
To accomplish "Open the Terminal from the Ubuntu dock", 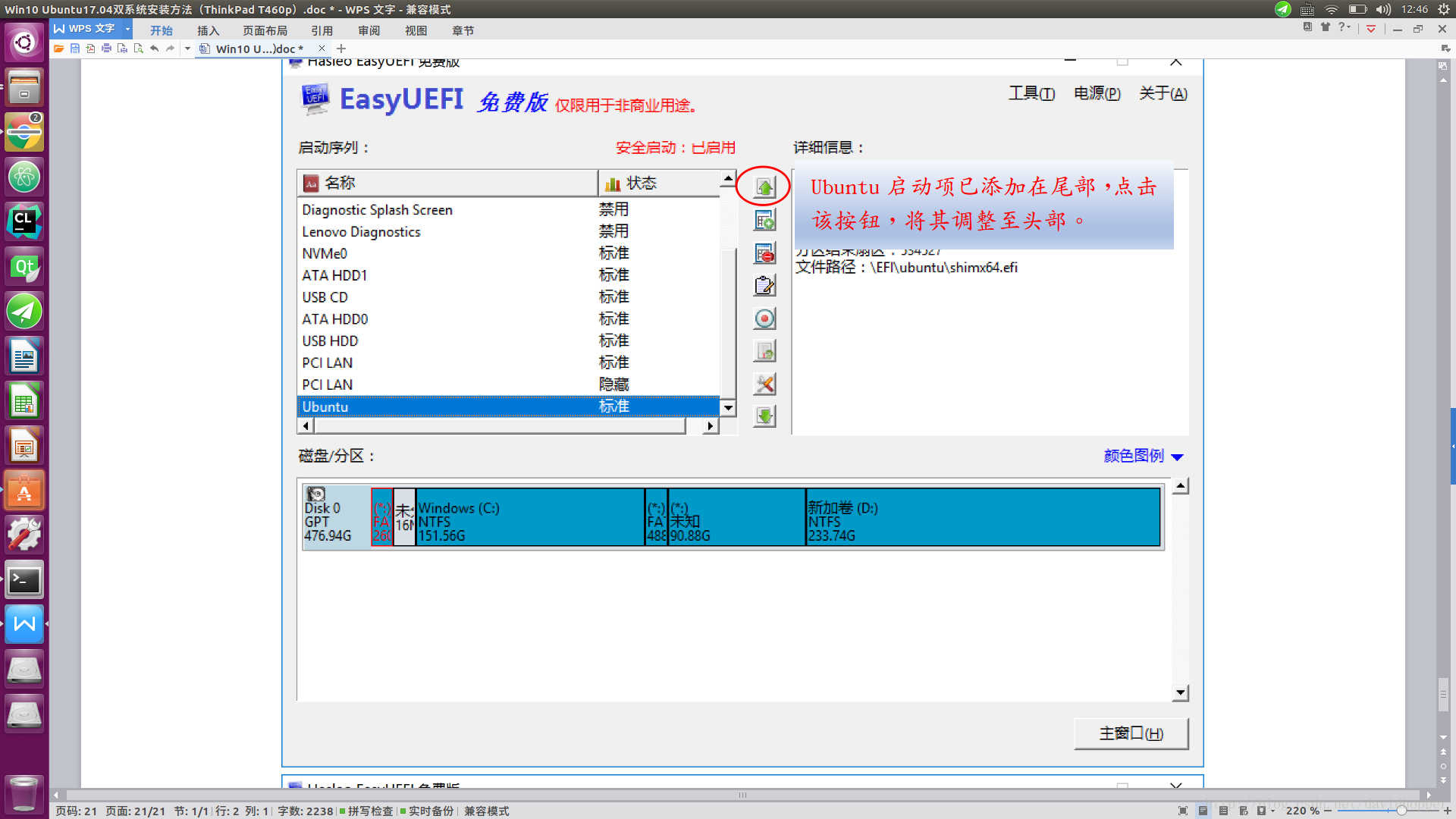I will [x=24, y=580].
